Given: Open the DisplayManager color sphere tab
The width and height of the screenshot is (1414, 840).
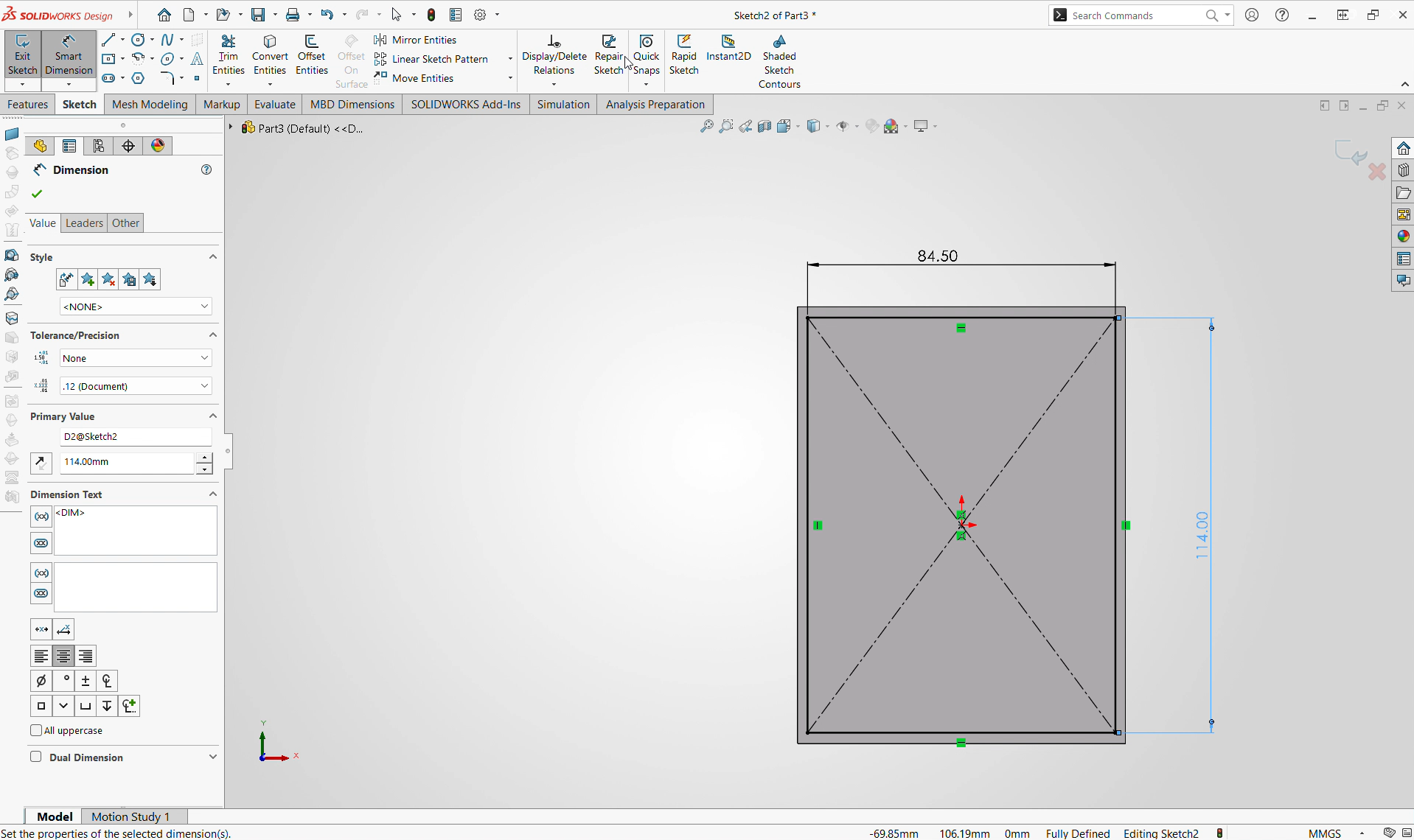Looking at the screenshot, I should pyautogui.click(x=158, y=146).
